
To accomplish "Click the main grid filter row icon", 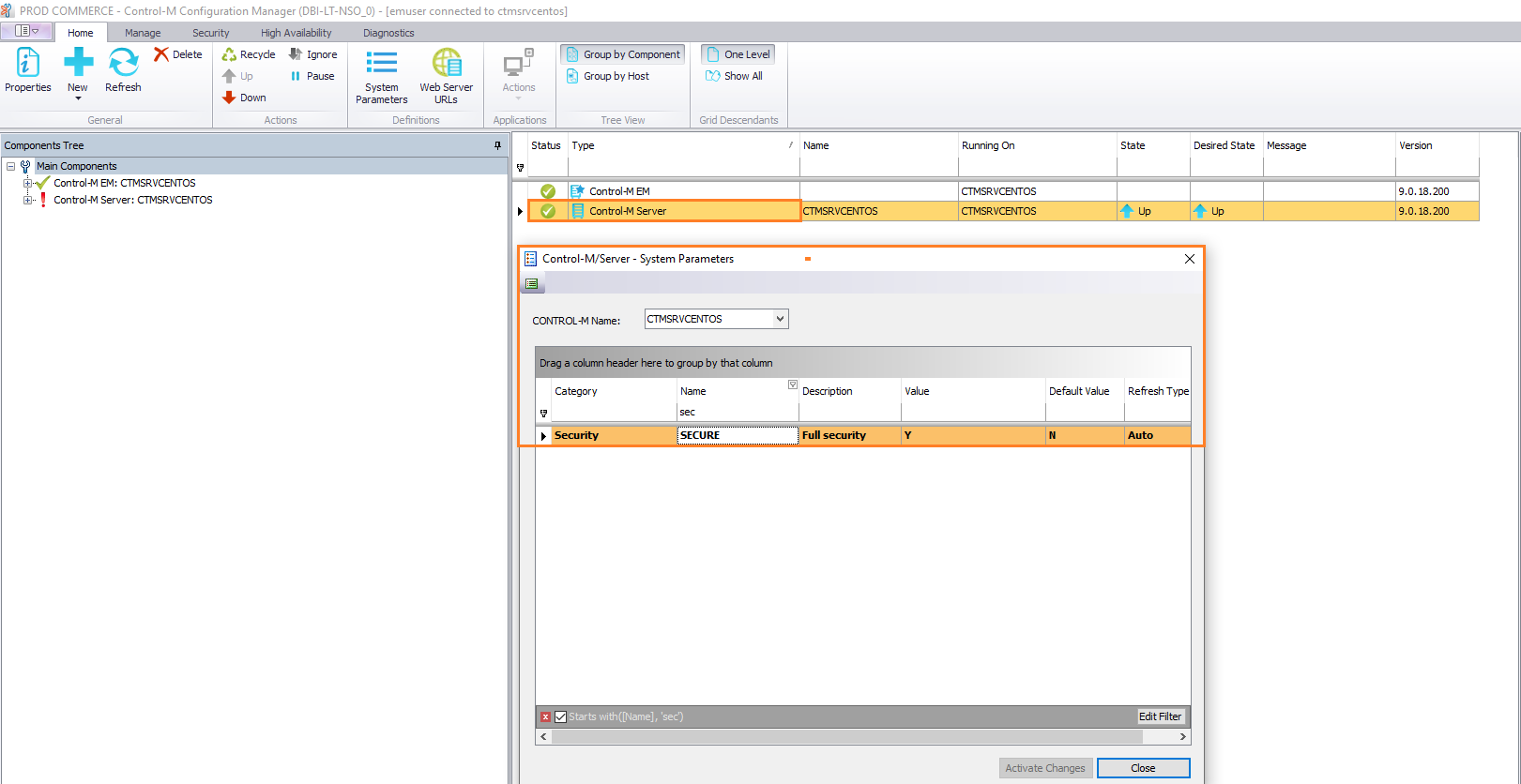I will point(520,168).
